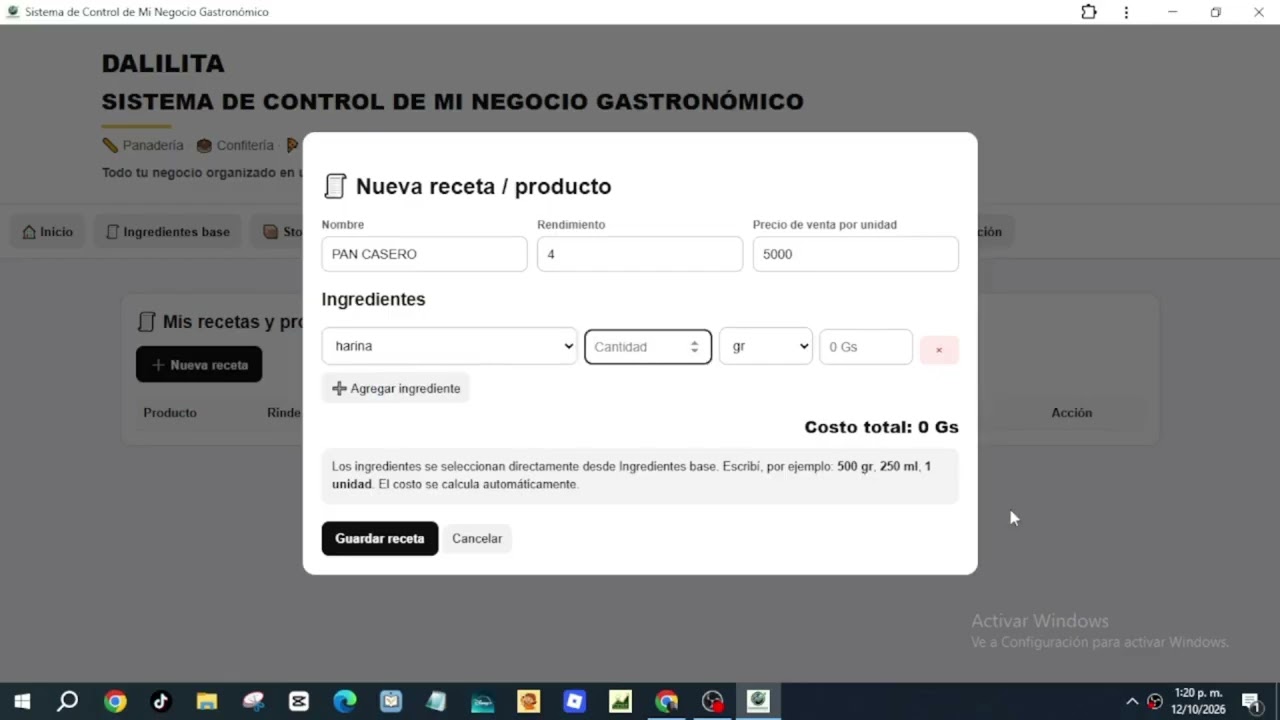Open File Explorer from the taskbar
1280x720 pixels.
tap(206, 701)
